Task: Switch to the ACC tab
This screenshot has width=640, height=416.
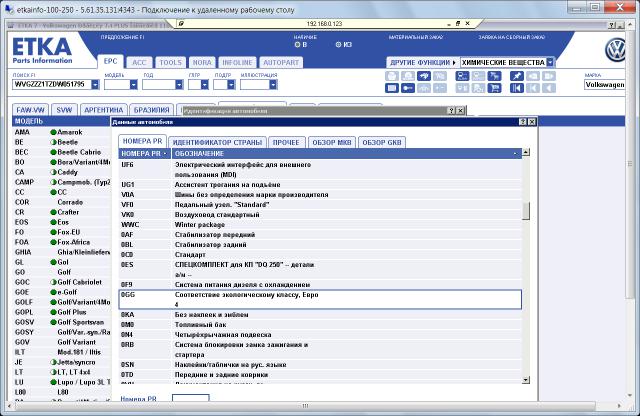Action: [x=139, y=62]
